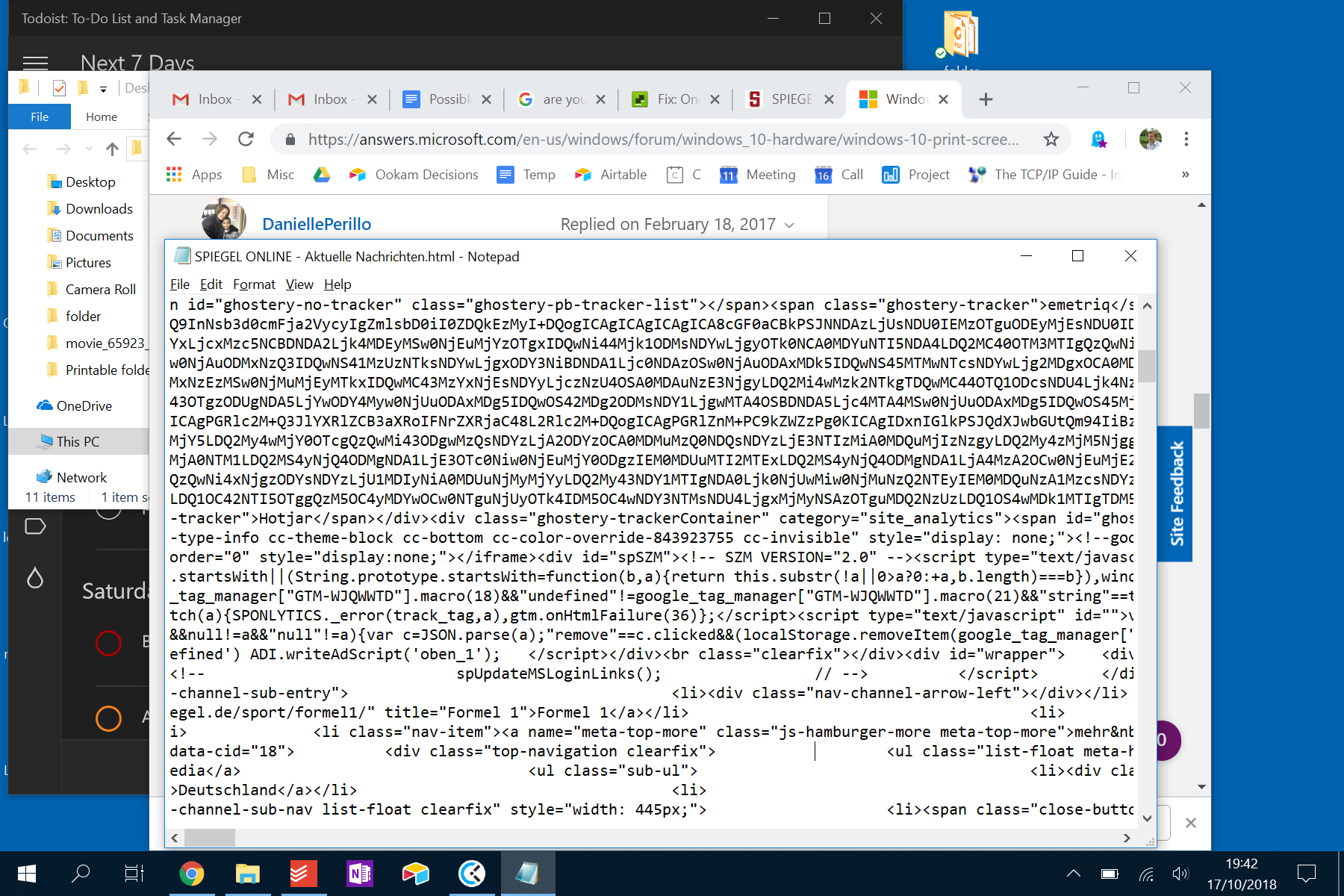
Task: Open Task View on the taskbar
Action: (x=134, y=874)
